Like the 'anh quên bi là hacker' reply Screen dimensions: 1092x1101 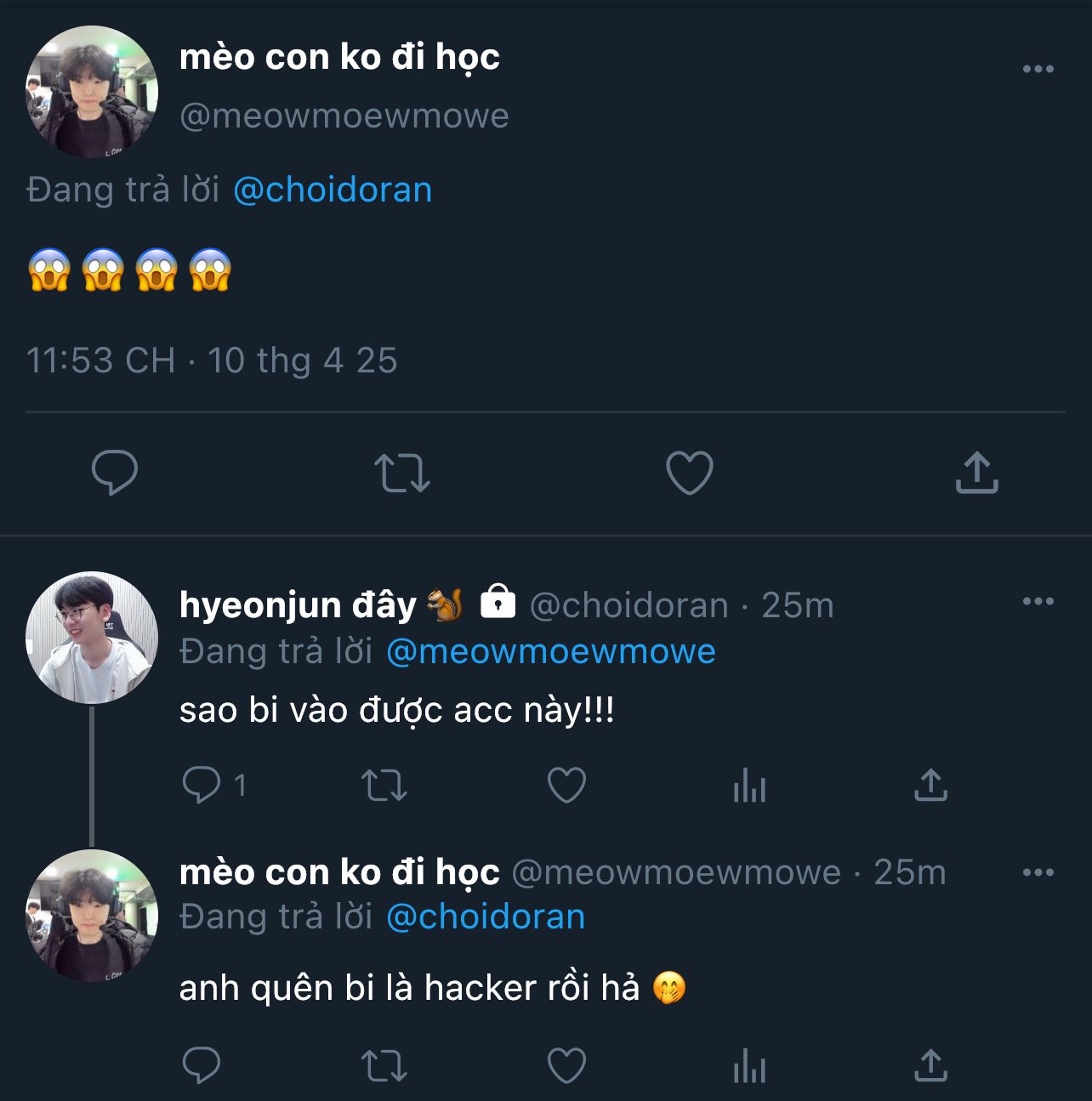point(566,1065)
